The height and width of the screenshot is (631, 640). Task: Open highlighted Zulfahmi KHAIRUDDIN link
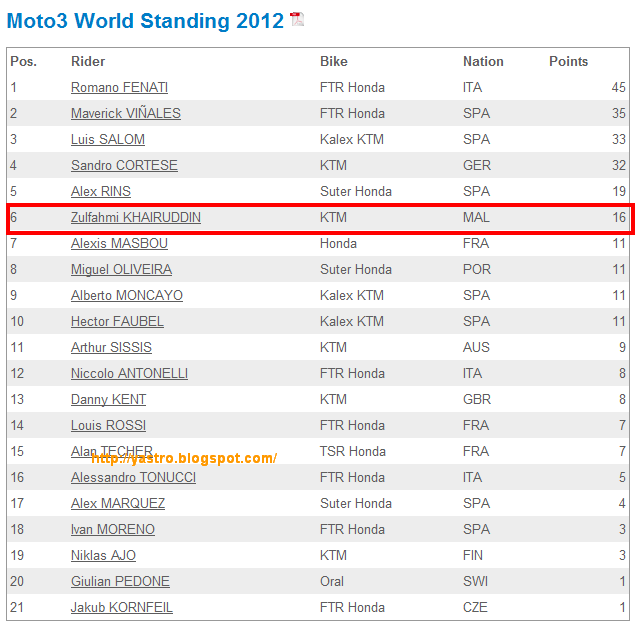pyautogui.click(x=136, y=217)
